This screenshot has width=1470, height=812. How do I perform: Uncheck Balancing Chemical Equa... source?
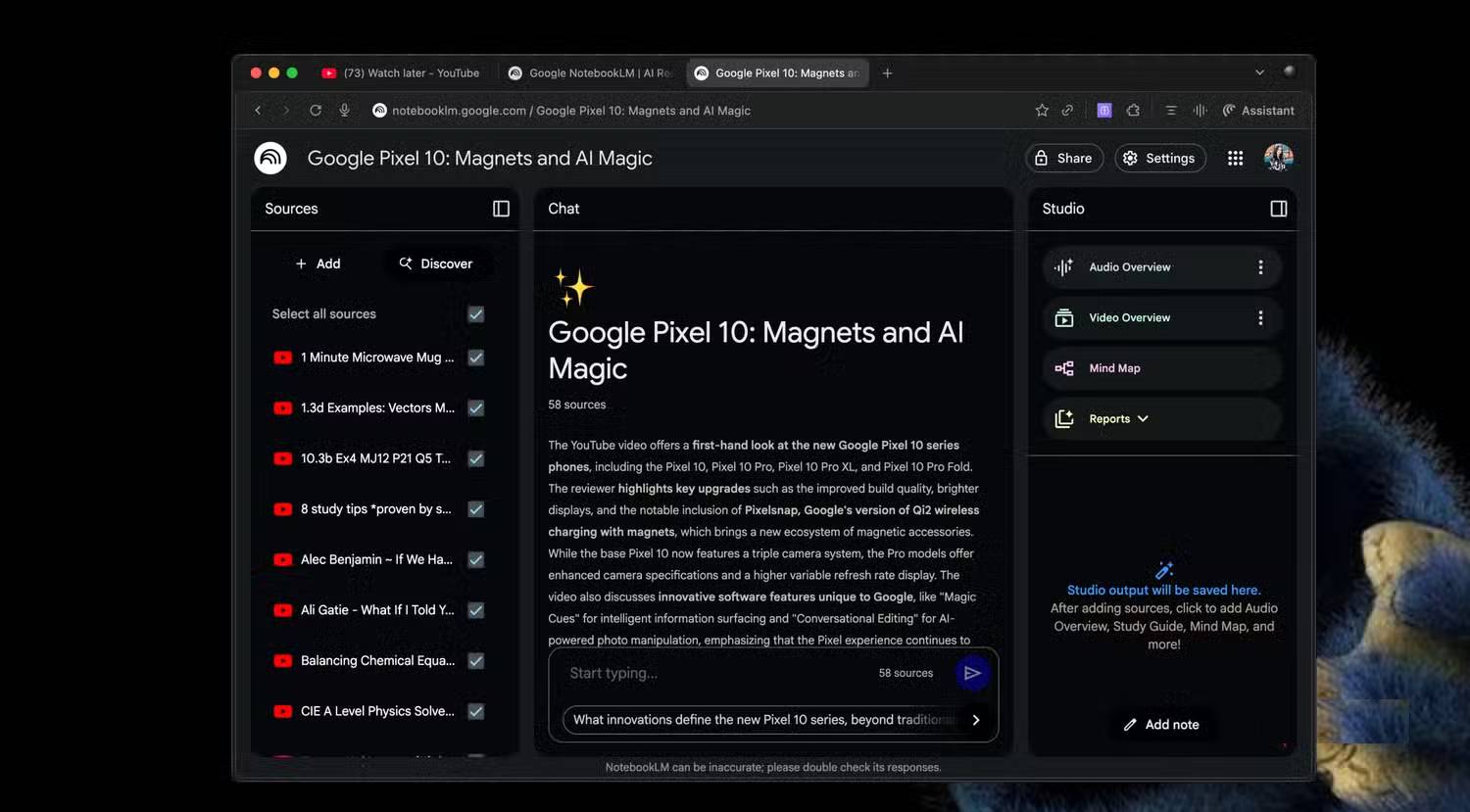tap(476, 661)
